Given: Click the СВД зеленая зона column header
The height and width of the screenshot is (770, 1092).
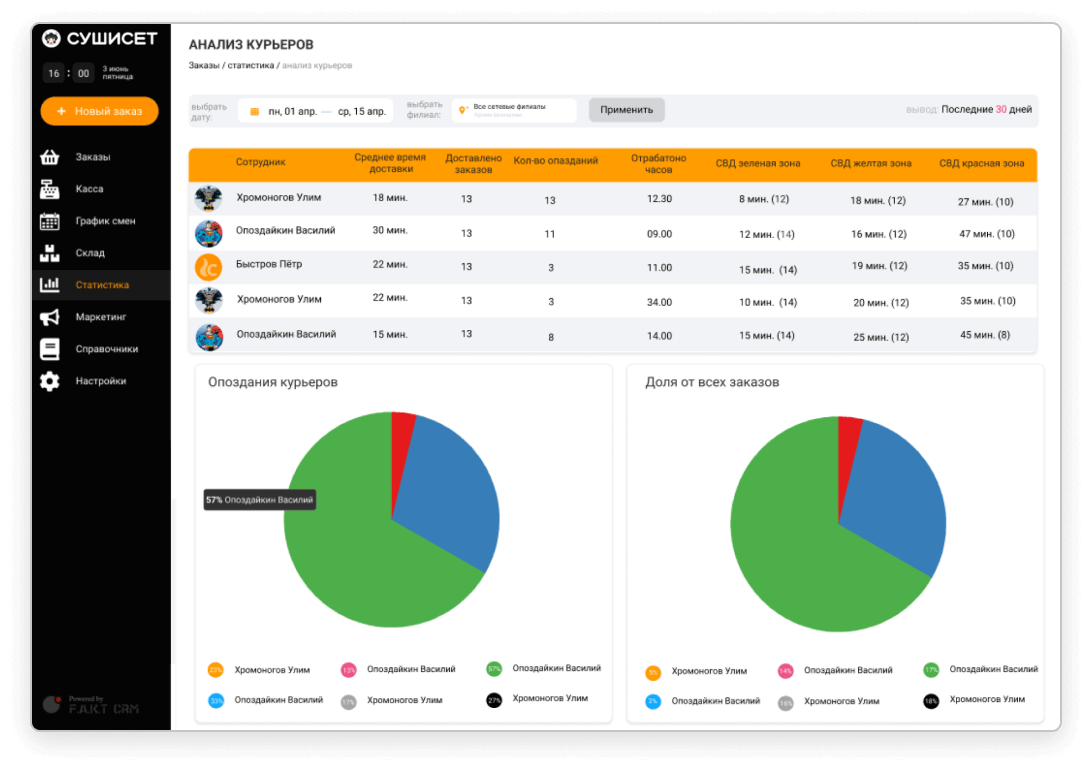Looking at the screenshot, I should click(758, 164).
